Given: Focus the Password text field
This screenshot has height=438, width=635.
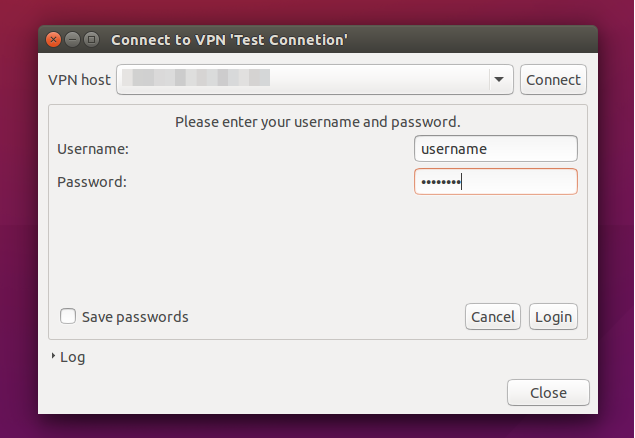Looking at the screenshot, I should tap(496, 182).
